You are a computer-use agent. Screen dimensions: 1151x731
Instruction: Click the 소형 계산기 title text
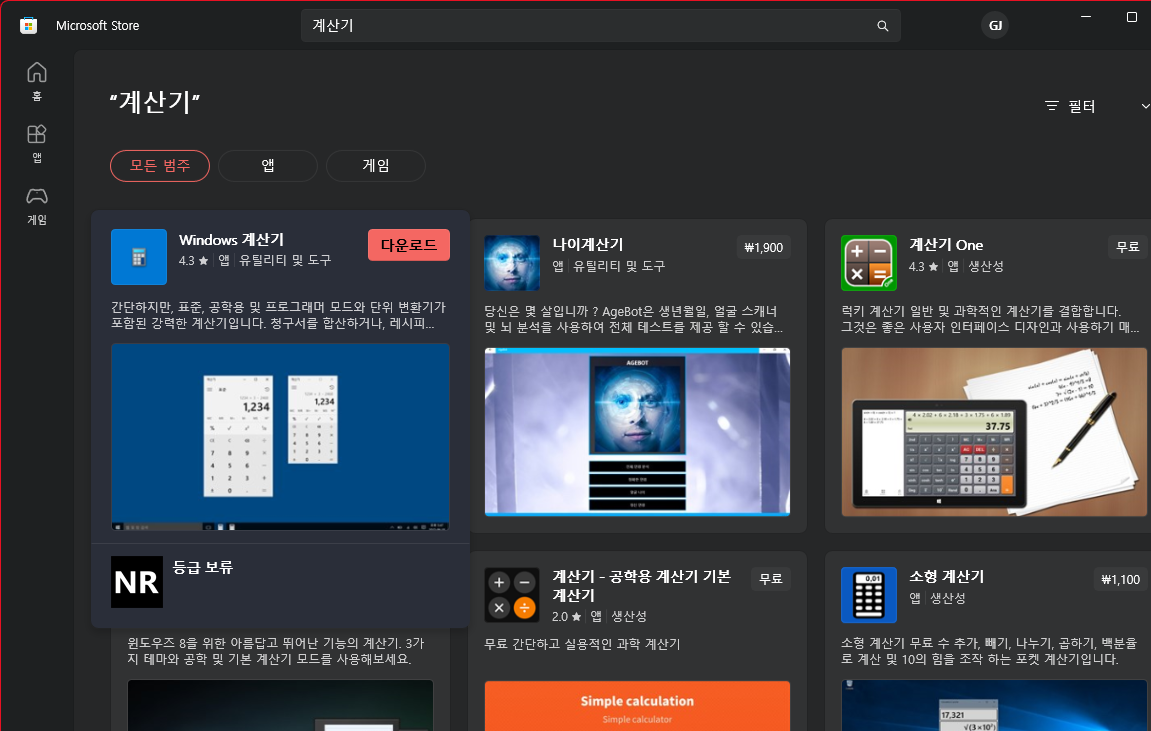(947, 576)
